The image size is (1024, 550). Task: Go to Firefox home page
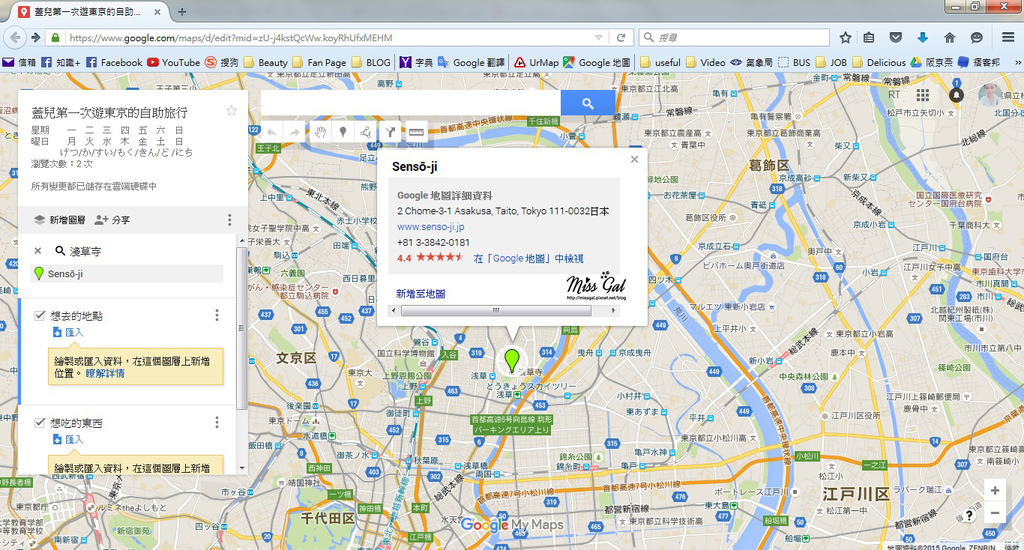(x=950, y=38)
